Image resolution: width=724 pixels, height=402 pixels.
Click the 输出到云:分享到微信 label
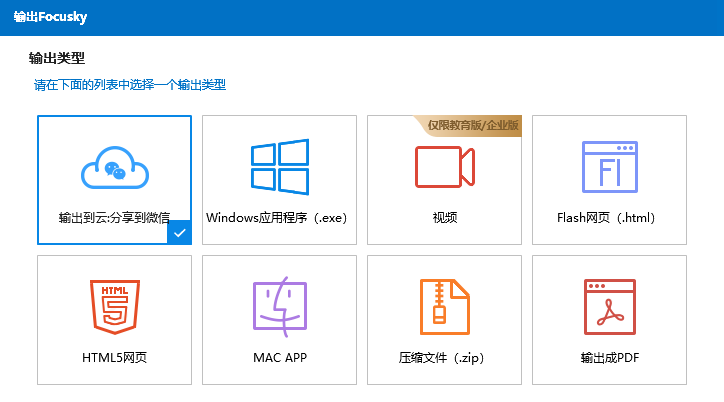point(114,218)
